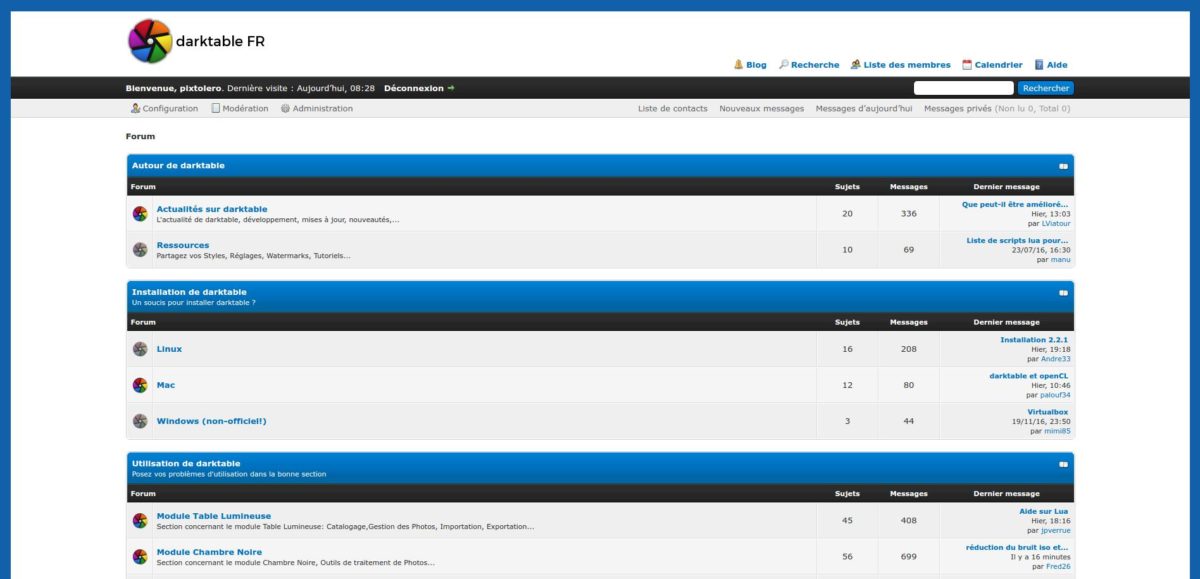Collapse the Autour de darktable category
Screen dimensions: 1200x579
coord(1063,166)
